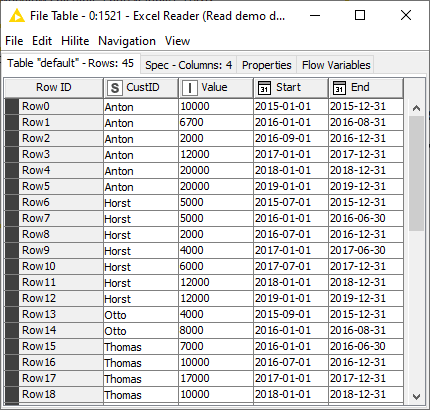Select the Row15 row header
The height and width of the screenshot is (410, 430).
click(54, 347)
